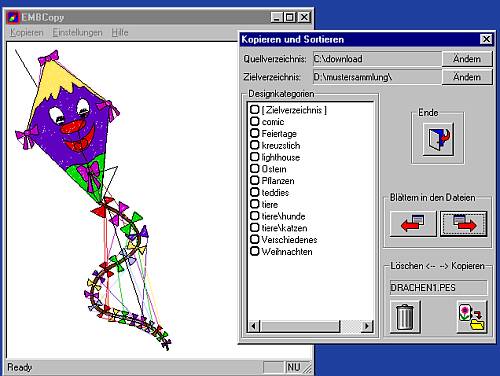
Task: Click the category list right scroll arrow
Action: pyautogui.click(x=367, y=326)
